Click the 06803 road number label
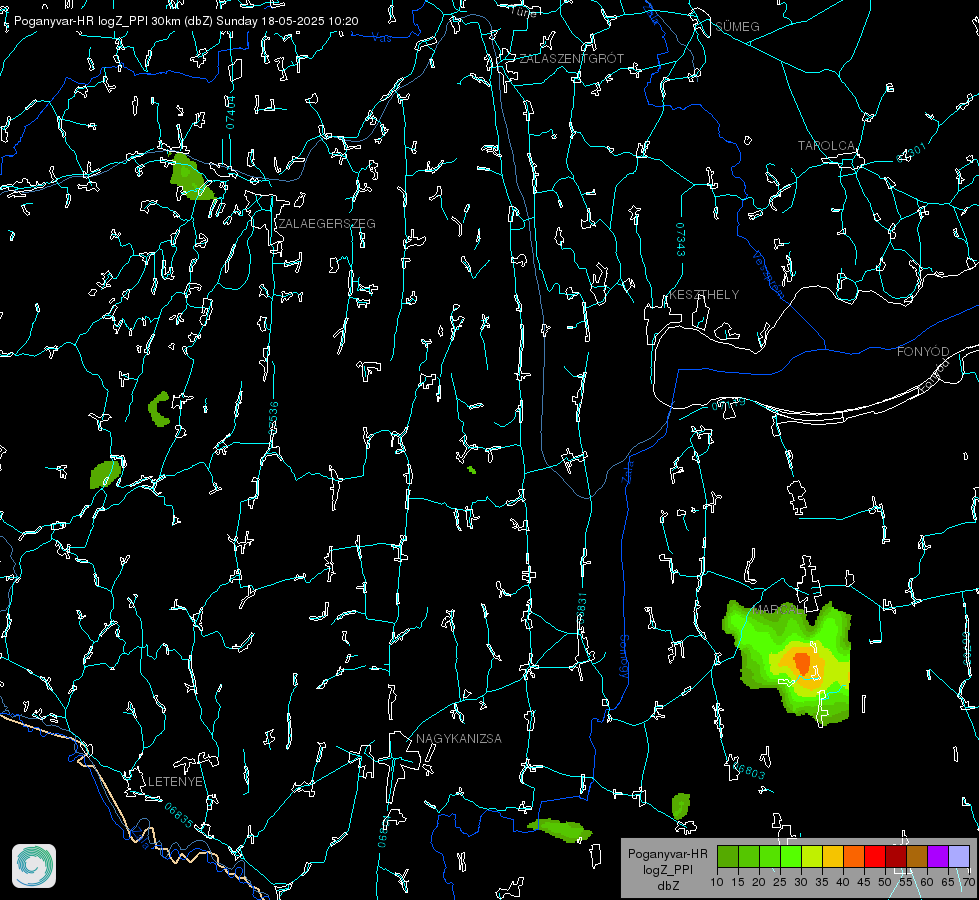The height and width of the screenshot is (900, 979). (x=749, y=770)
